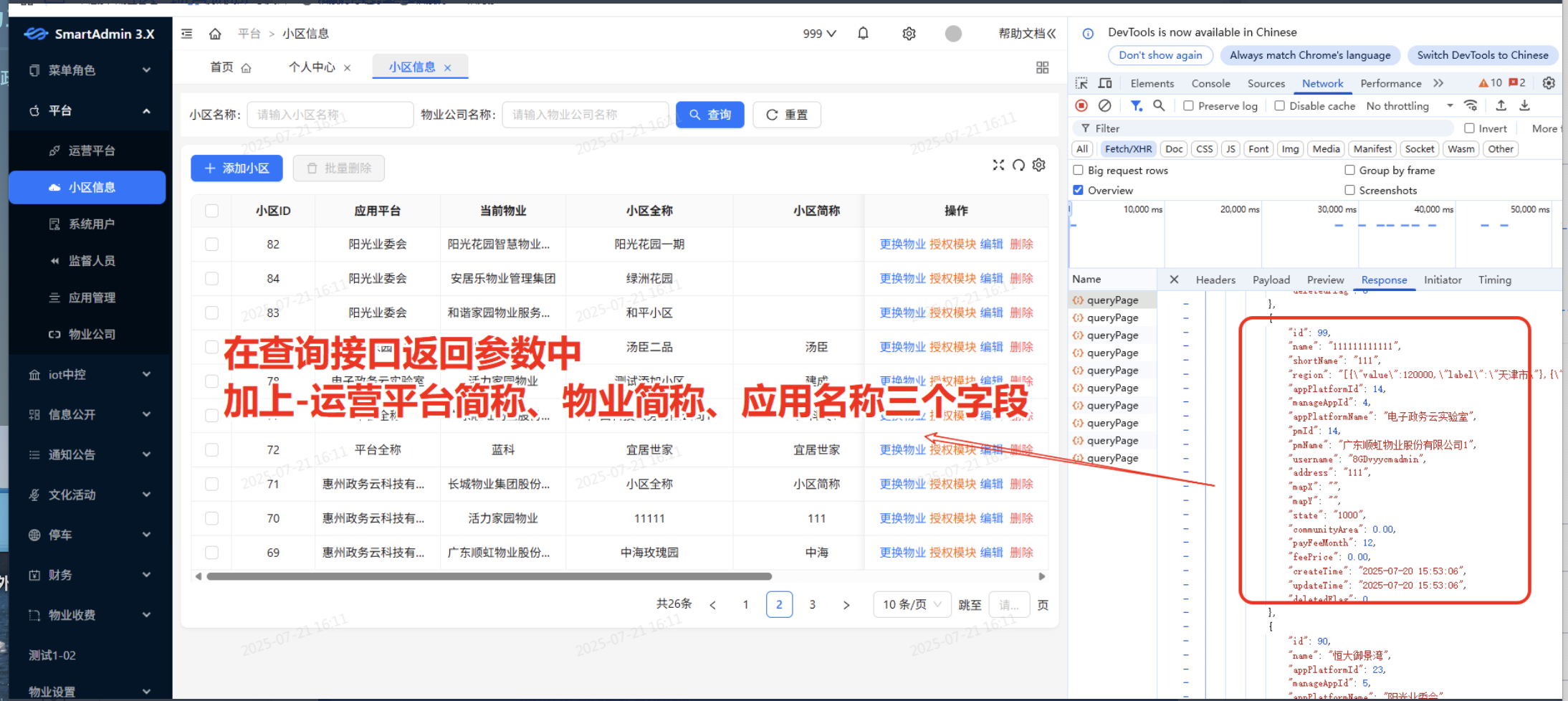Screen dimensions: 1568x701
Task: Click the 添加小区 button
Action: 236,168
